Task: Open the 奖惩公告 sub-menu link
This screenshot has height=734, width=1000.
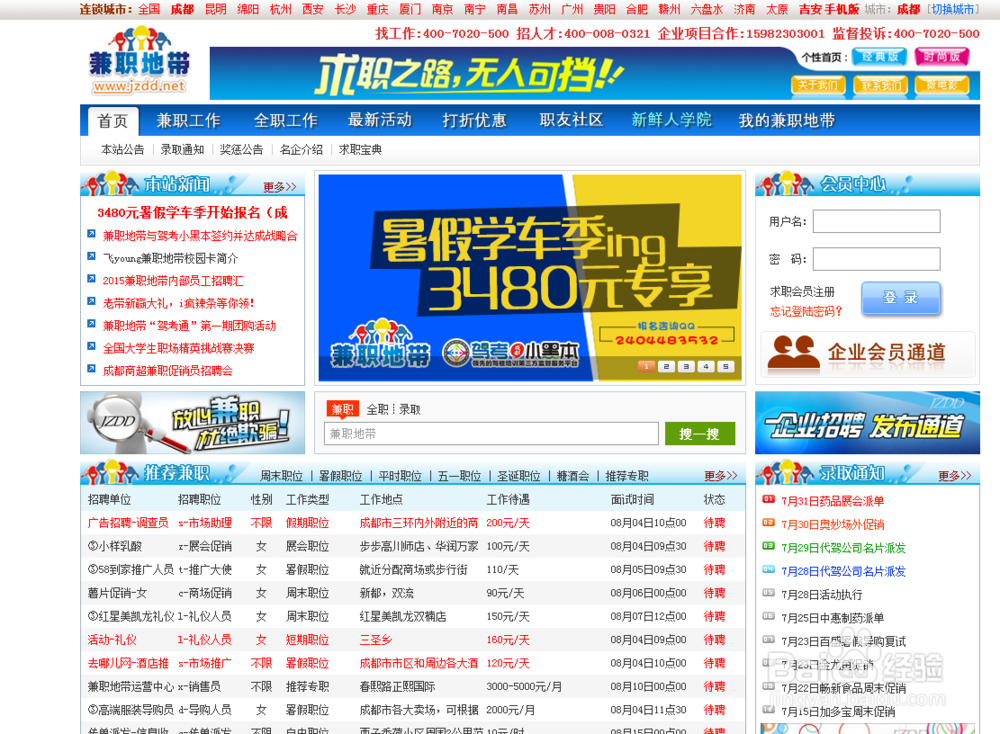Action: tap(241, 150)
